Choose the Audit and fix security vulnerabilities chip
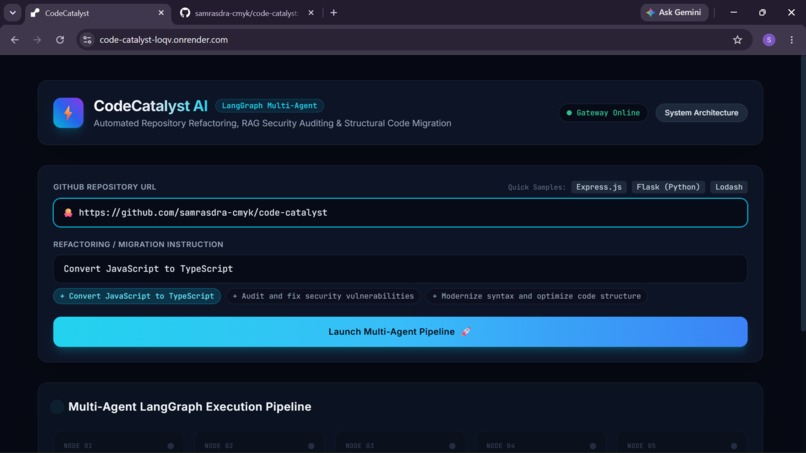The height and width of the screenshot is (453, 806). click(x=323, y=296)
